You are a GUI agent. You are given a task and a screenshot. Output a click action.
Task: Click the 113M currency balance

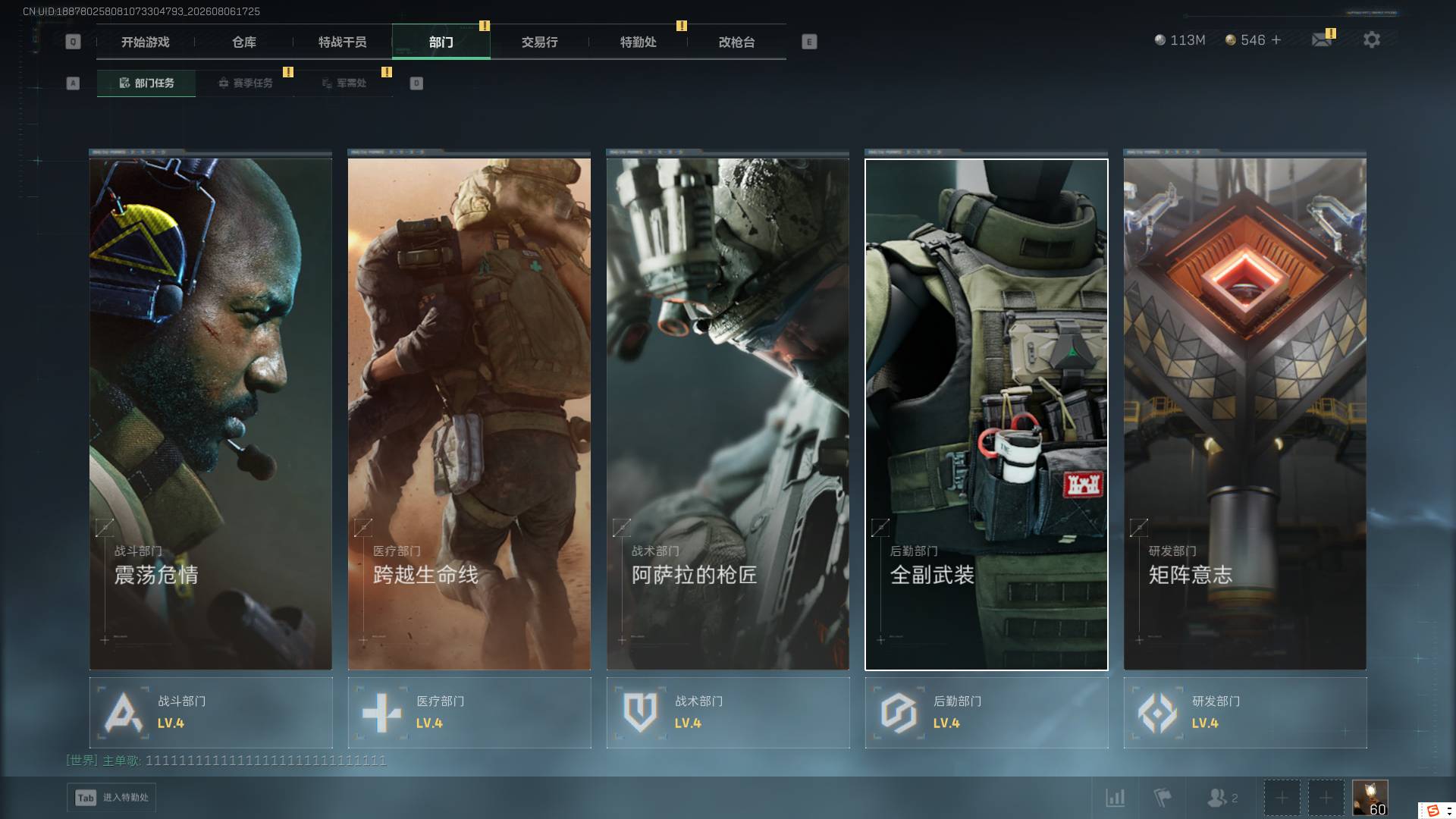coord(1180,40)
